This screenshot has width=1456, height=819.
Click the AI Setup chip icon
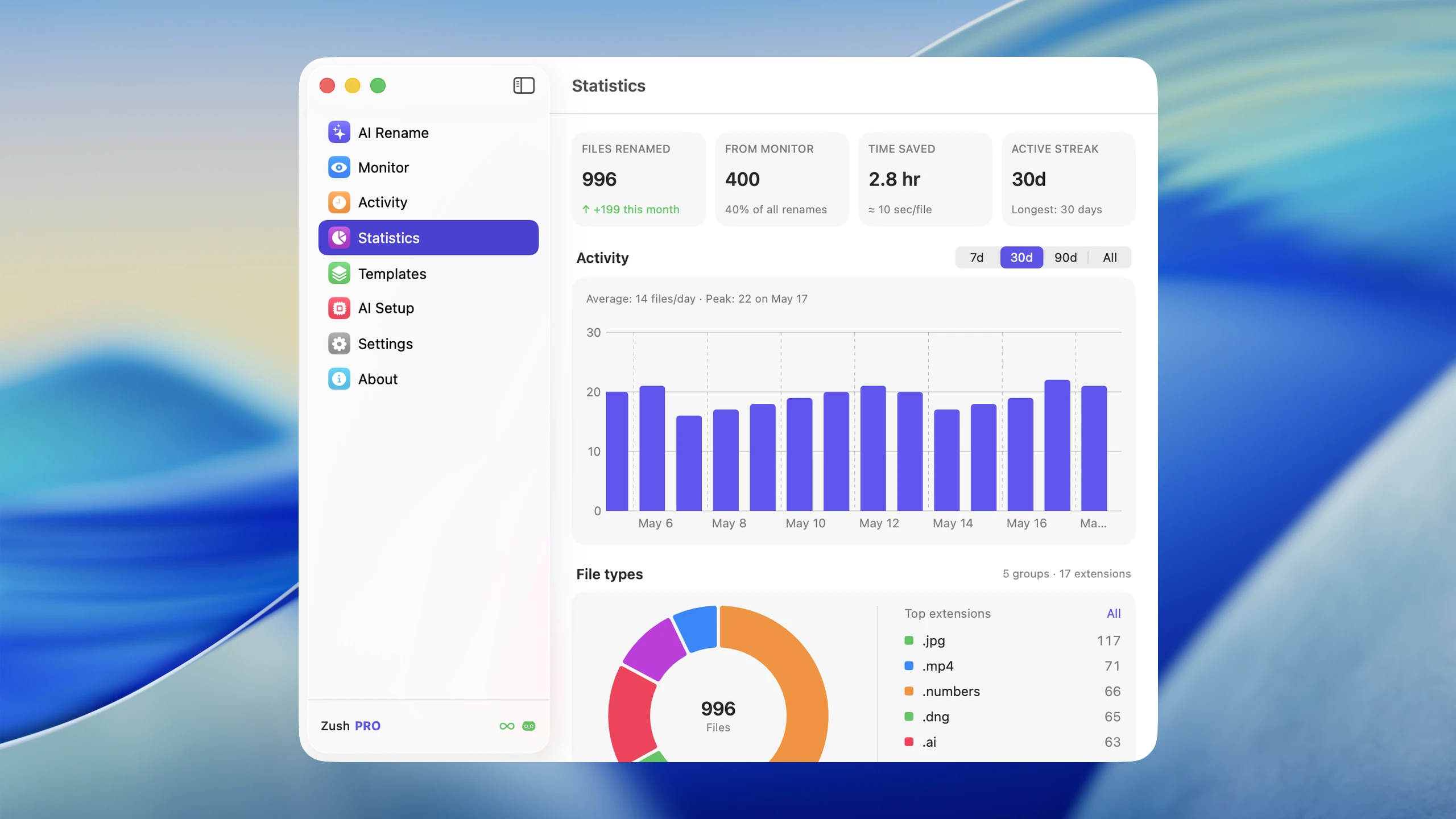339,308
